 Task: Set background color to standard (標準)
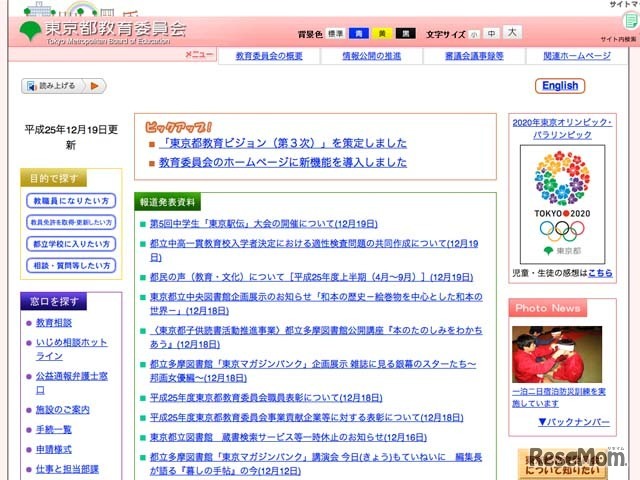[336, 33]
